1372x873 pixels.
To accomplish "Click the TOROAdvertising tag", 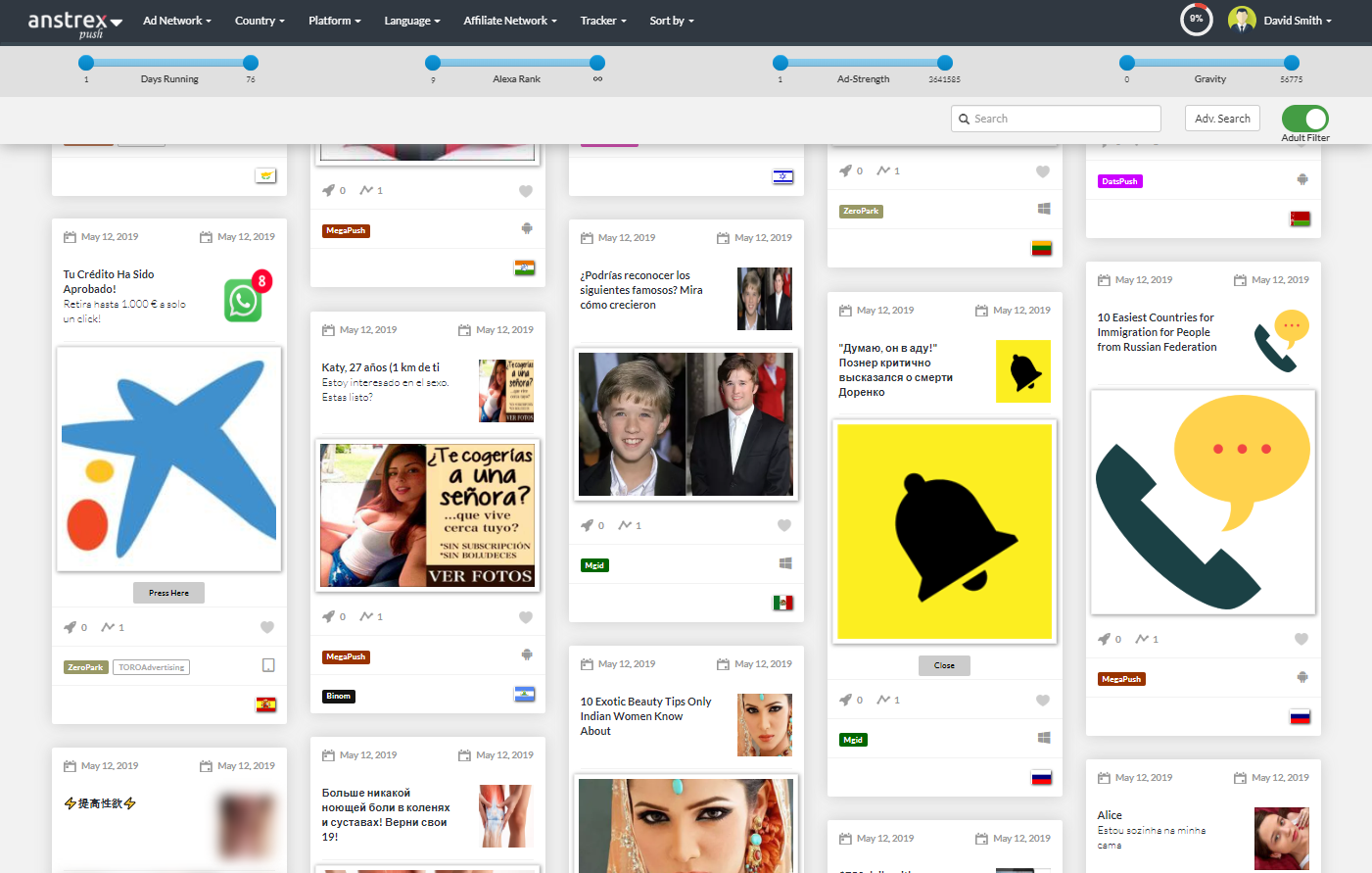I will click(152, 667).
